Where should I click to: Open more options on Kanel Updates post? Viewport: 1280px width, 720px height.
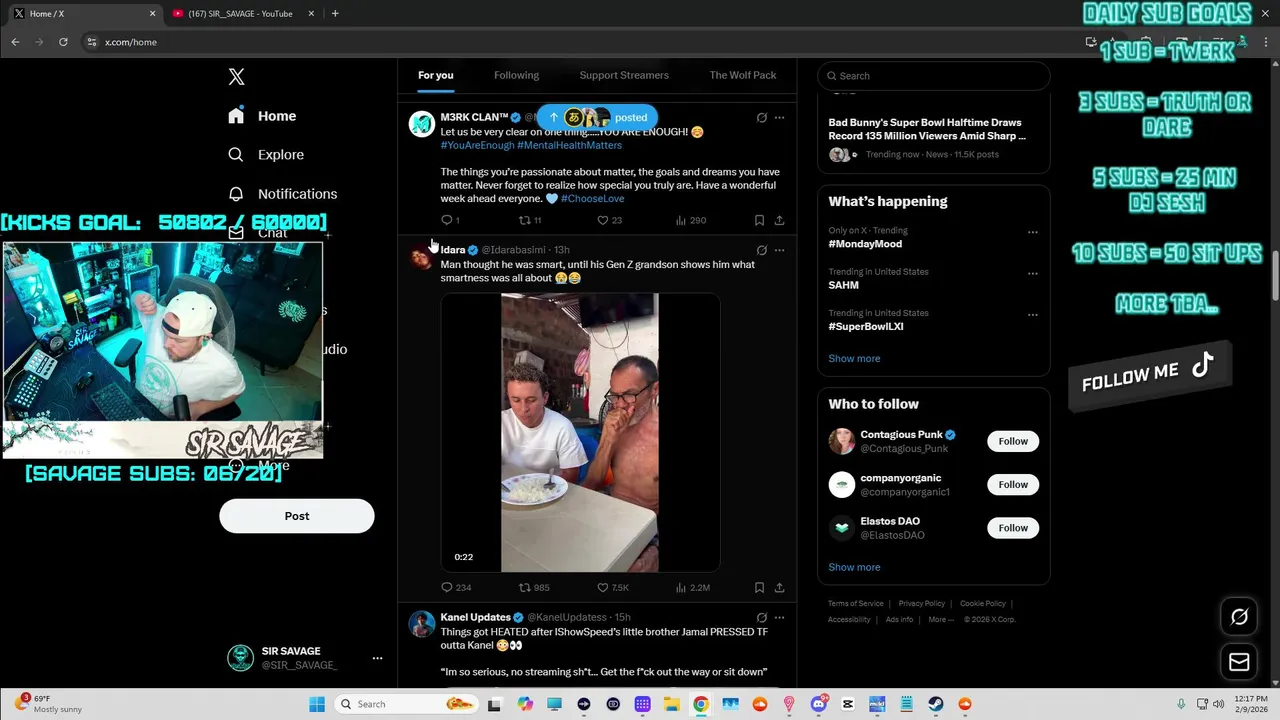[779, 618]
